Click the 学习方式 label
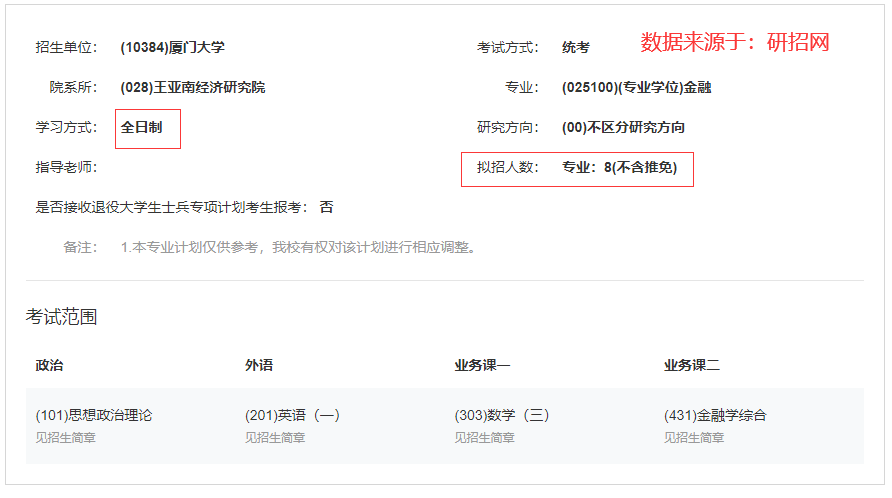This screenshot has height=498, width=892. point(66,127)
